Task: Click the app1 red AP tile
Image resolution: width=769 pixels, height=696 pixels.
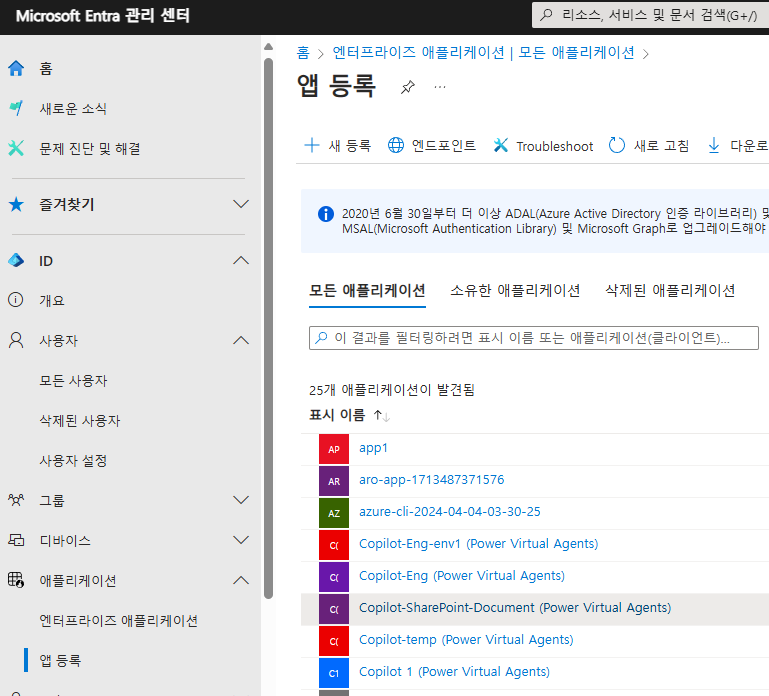Action: tap(334, 449)
